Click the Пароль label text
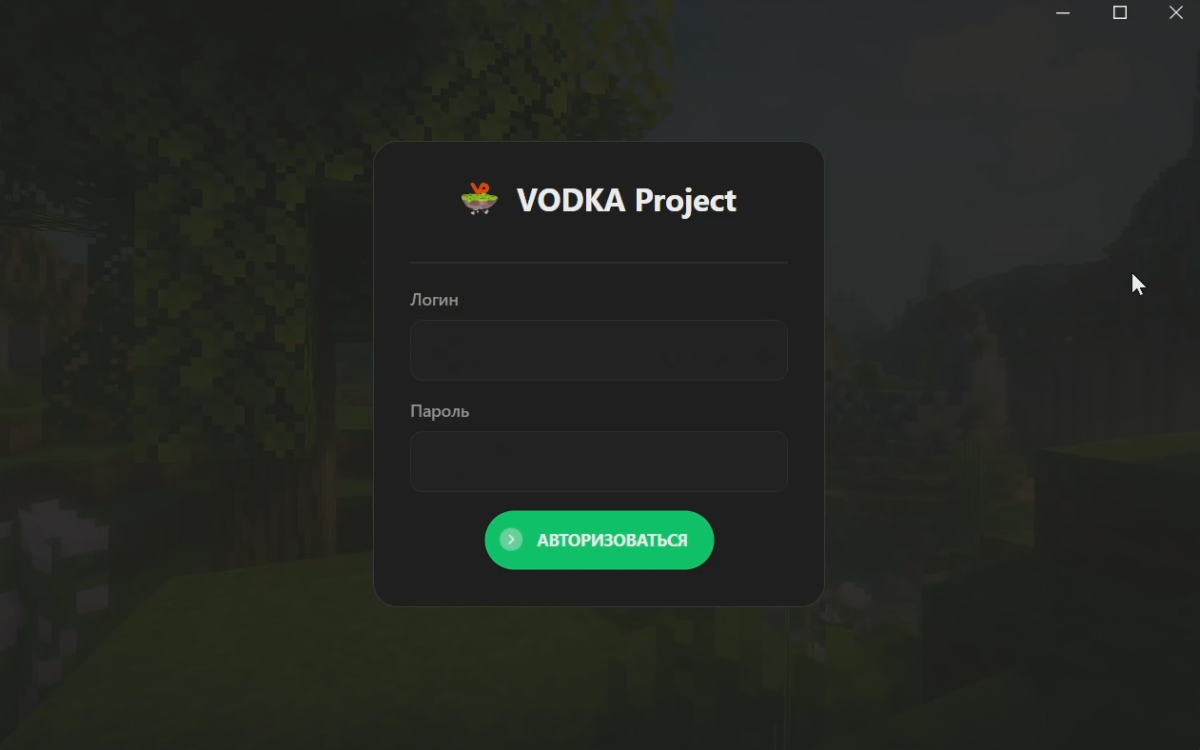Image resolution: width=1200 pixels, height=750 pixels. pos(439,411)
